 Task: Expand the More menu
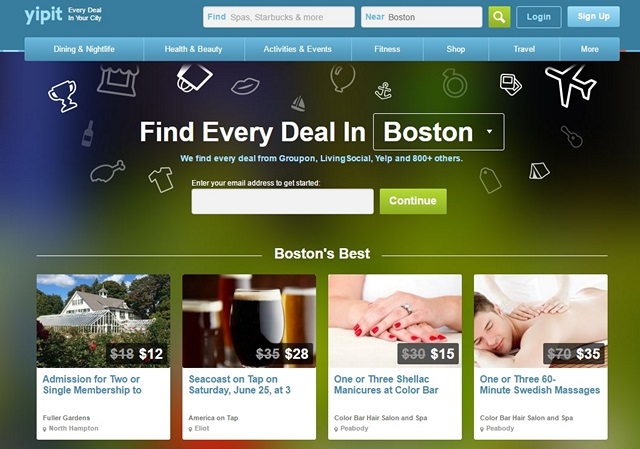(x=589, y=49)
